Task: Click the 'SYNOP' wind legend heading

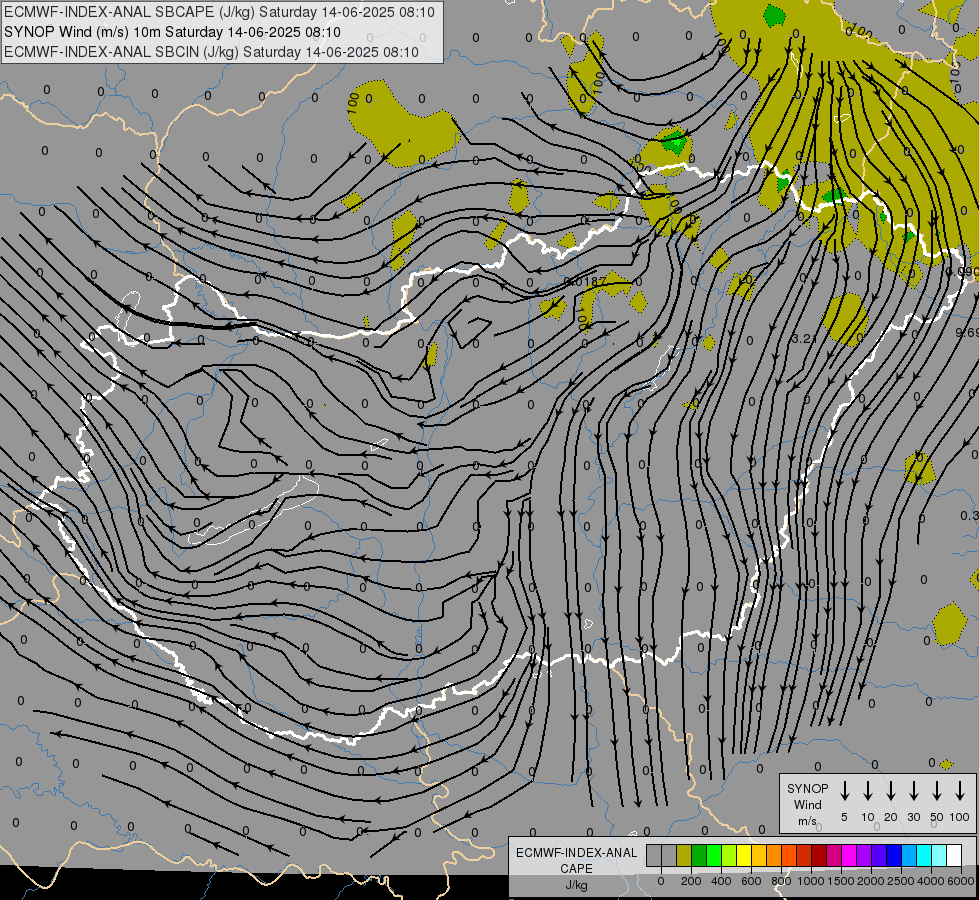Action: 807,789
